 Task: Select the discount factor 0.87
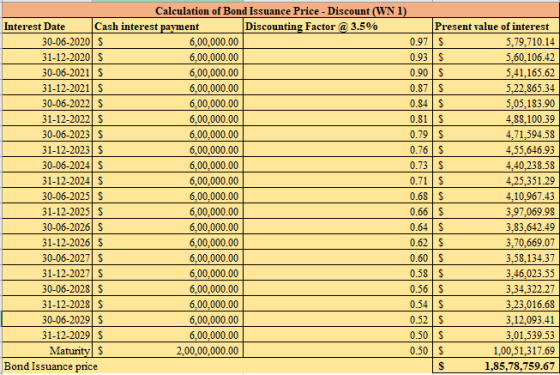(x=338, y=88)
